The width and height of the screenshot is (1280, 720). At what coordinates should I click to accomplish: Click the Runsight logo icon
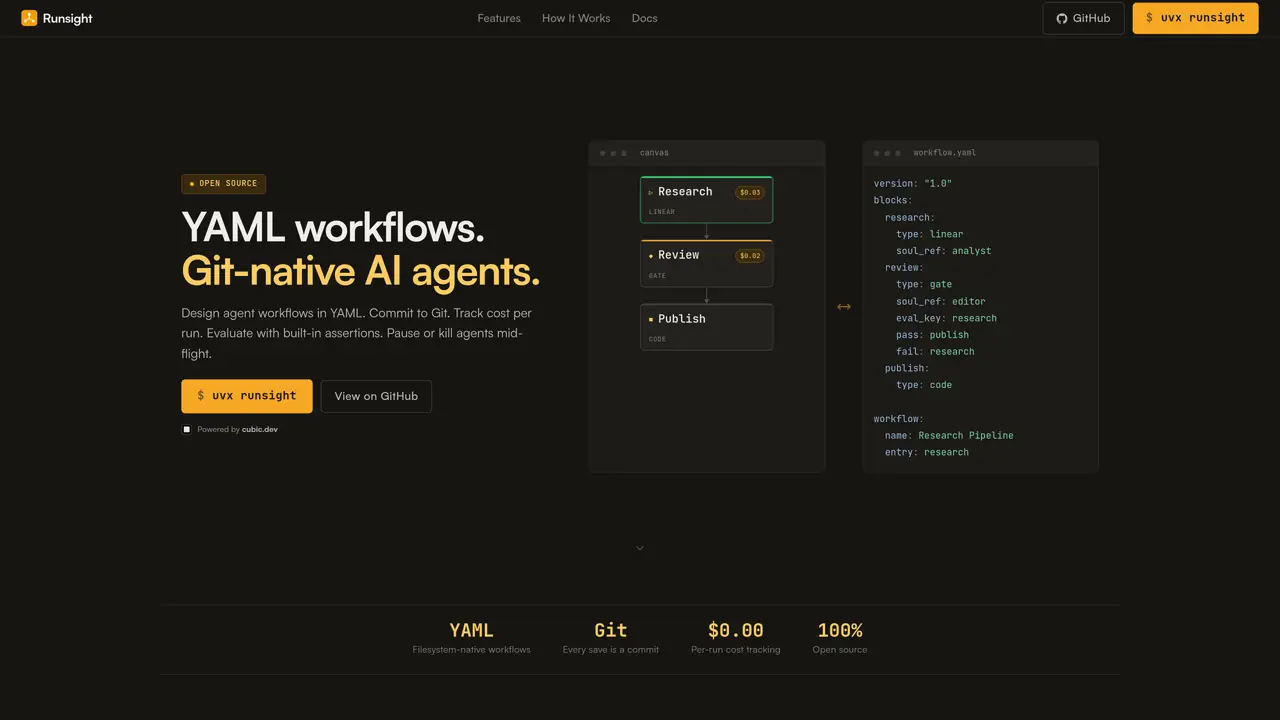pyautogui.click(x=29, y=18)
